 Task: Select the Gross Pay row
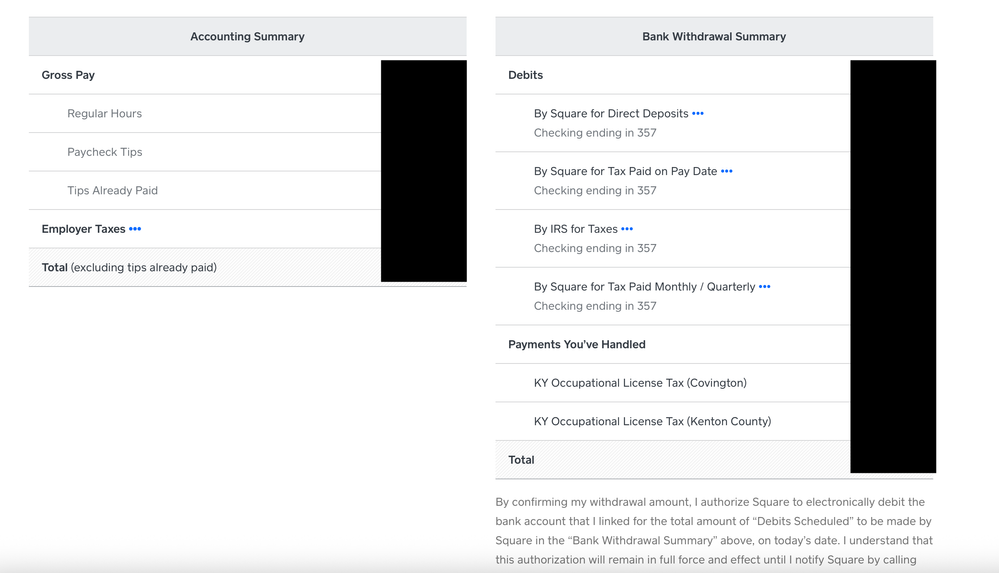tap(68, 75)
